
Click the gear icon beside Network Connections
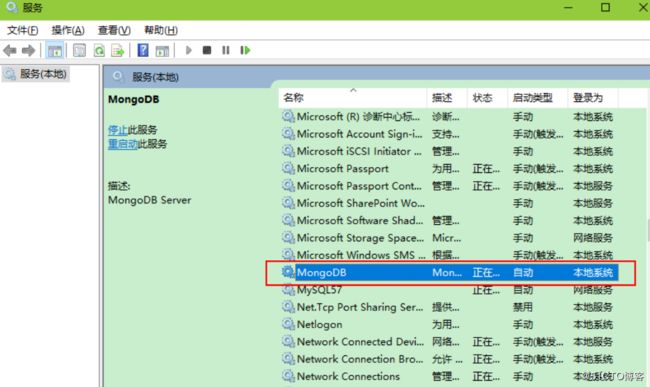[288, 376]
